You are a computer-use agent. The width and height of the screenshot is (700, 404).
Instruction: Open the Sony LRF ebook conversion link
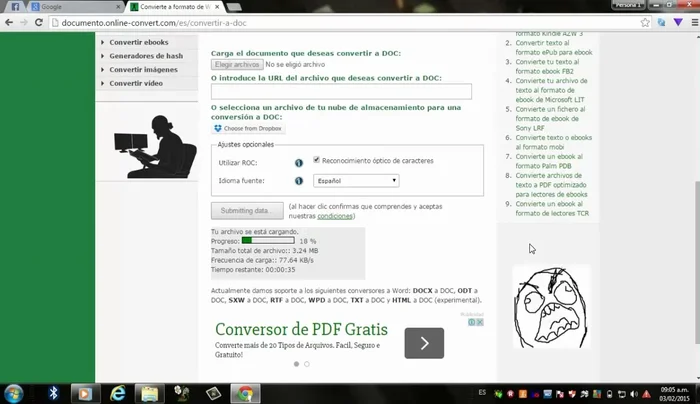pyautogui.click(x=550, y=119)
